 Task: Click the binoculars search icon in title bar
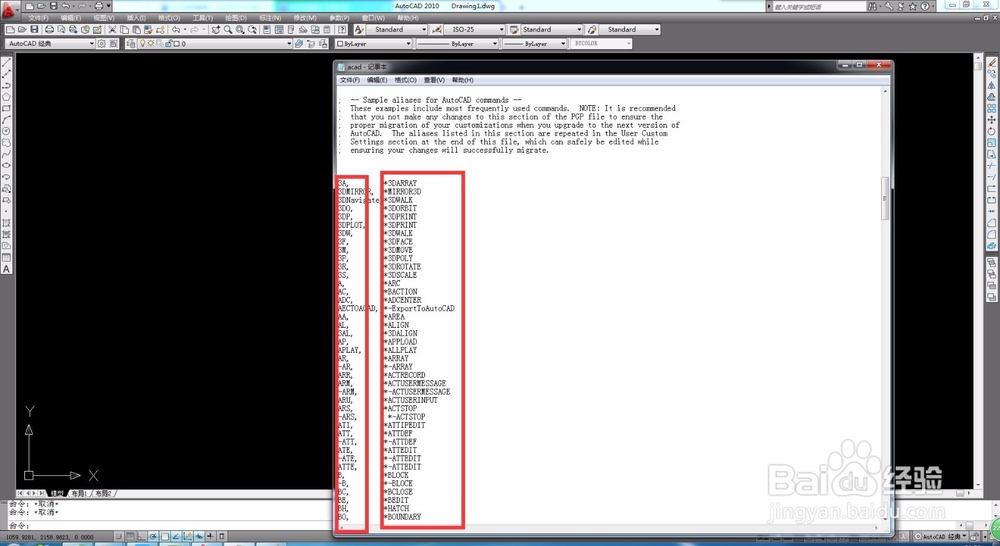point(872,6)
